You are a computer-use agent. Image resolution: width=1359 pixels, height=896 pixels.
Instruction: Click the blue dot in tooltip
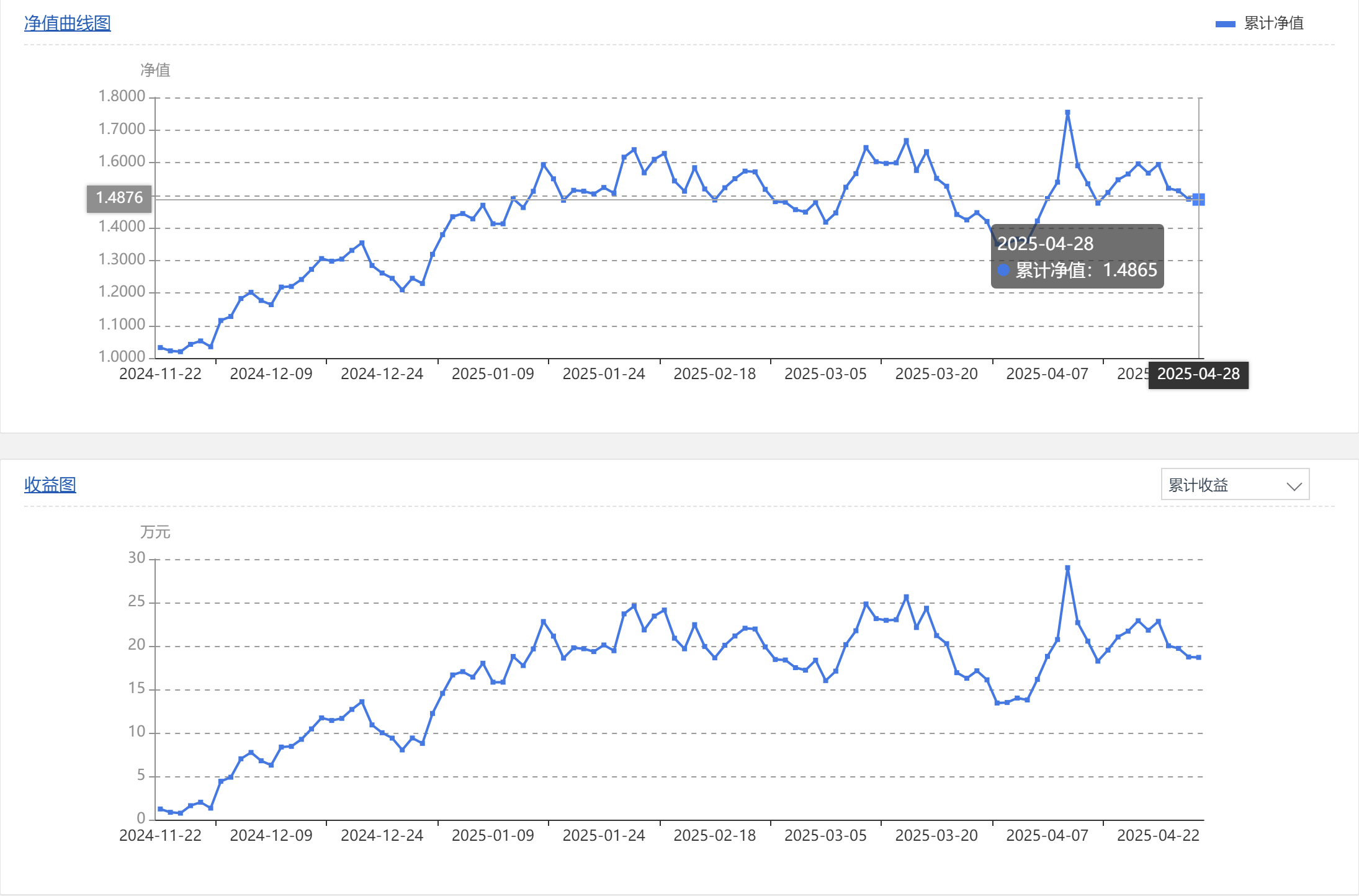click(1003, 271)
